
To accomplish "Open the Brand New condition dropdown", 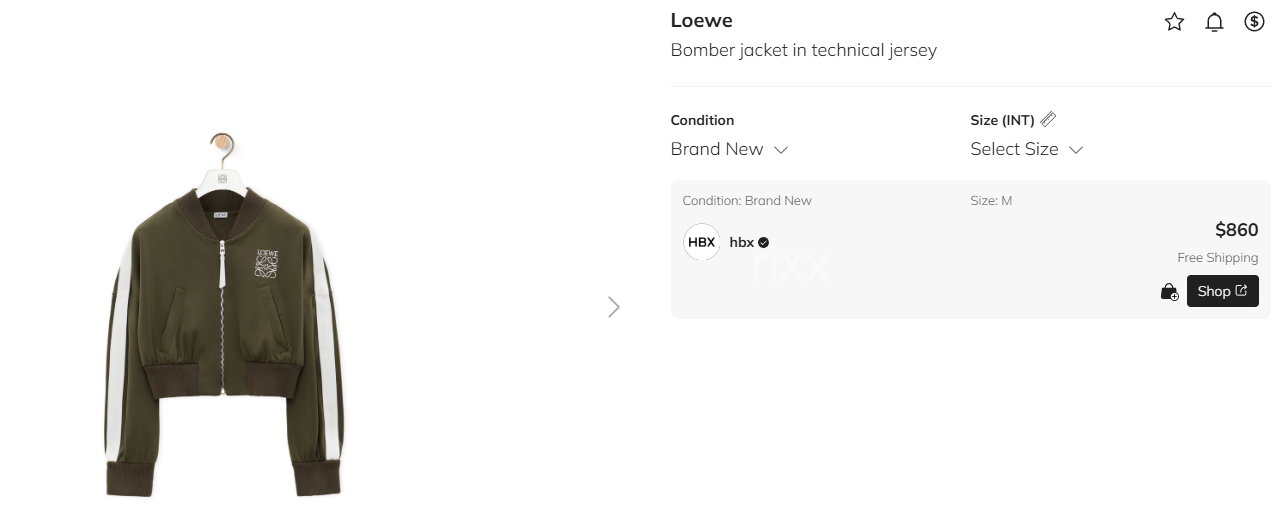I will [x=729, y=149].
